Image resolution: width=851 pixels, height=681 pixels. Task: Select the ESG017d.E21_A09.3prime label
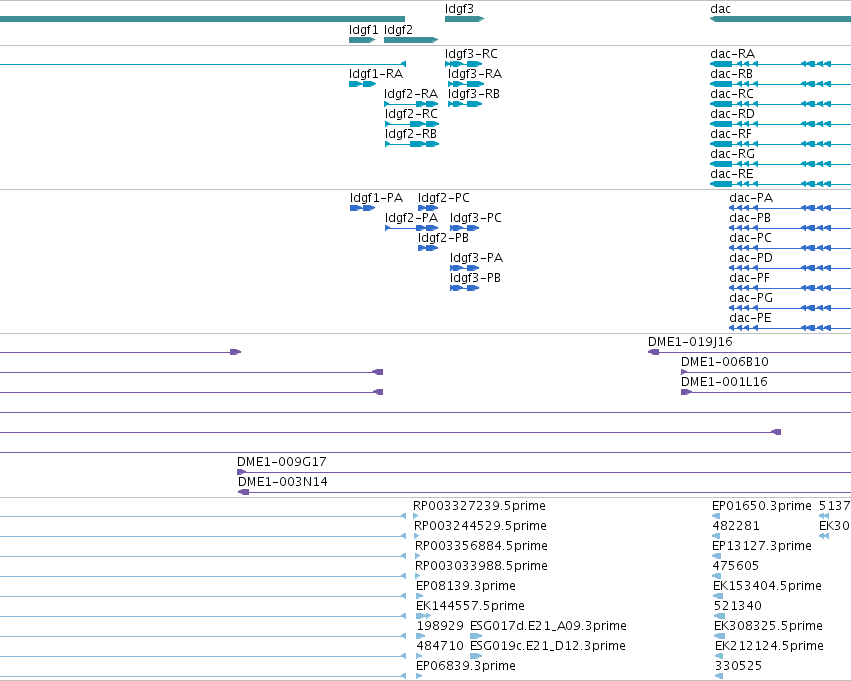tap(548, 626)
